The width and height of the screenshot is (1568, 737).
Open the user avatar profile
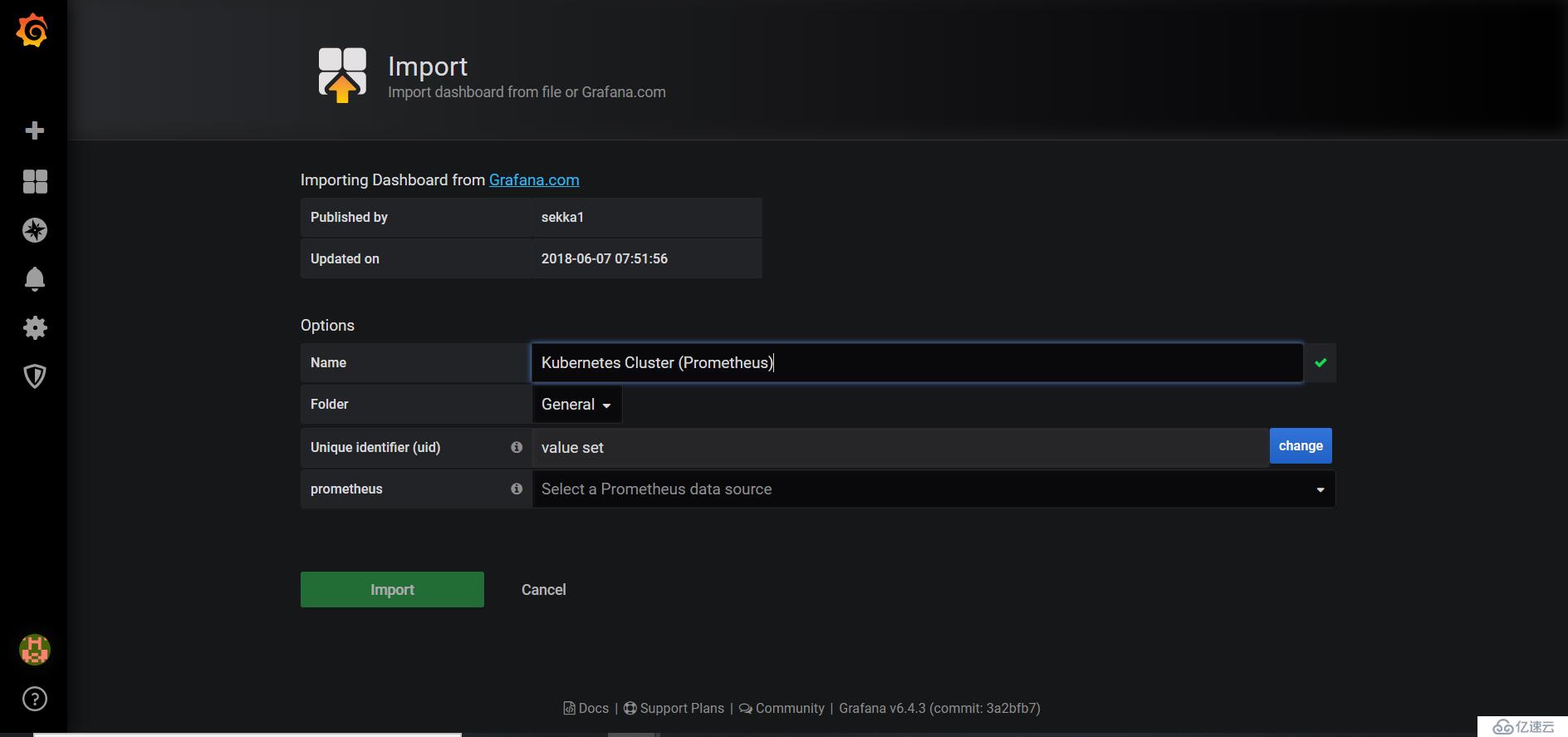pos(35,650)
